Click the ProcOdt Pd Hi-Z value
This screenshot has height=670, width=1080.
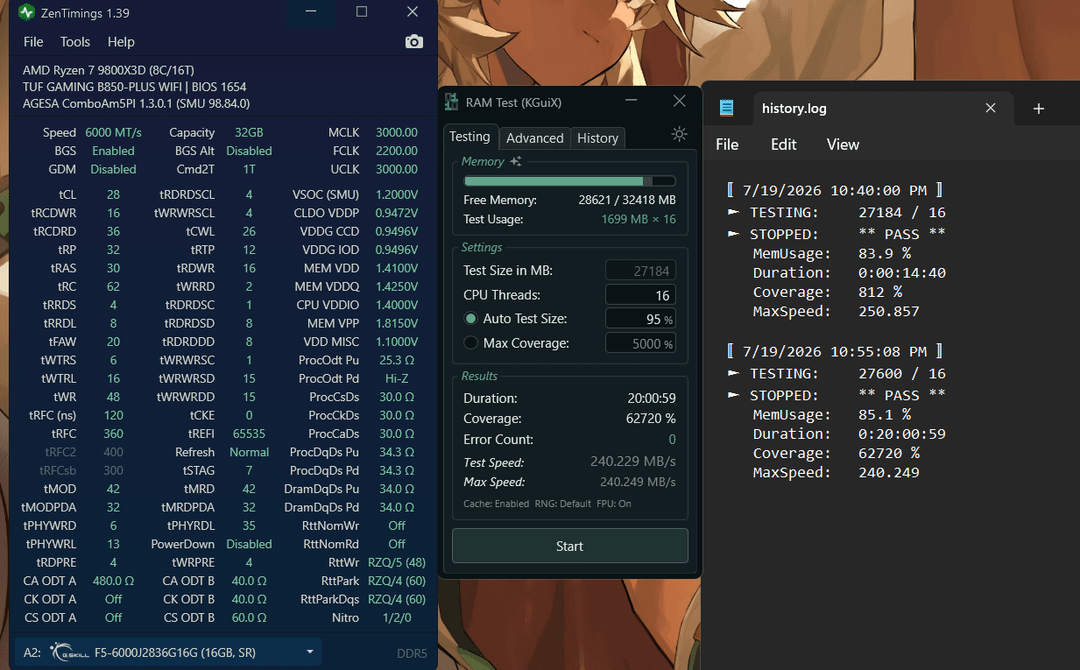click(x=396, y=379)
